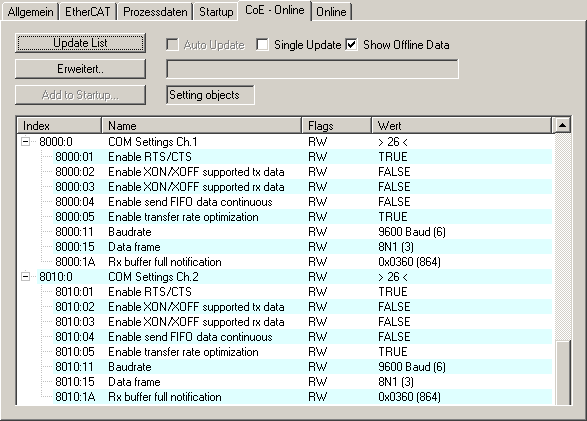Click the Update List button

pos(80,43)
